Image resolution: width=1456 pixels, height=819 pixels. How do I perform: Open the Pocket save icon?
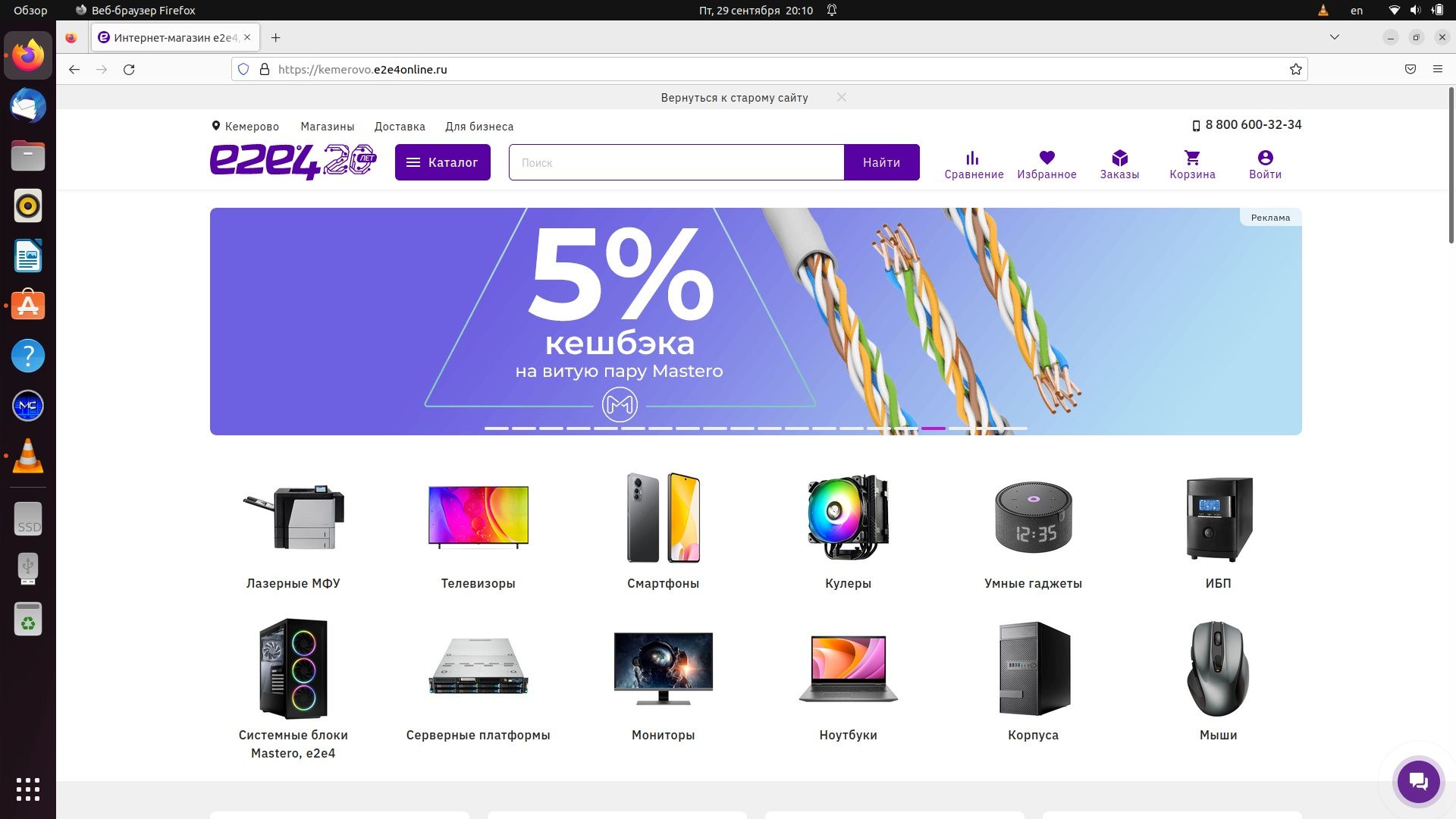(x=1410, y=69)
